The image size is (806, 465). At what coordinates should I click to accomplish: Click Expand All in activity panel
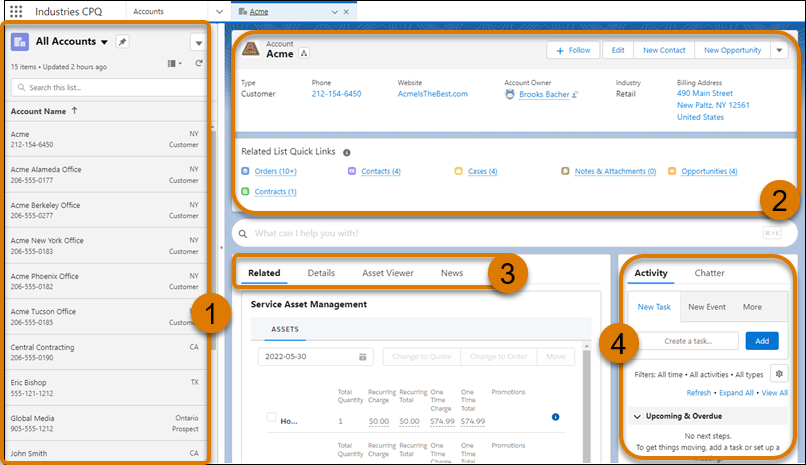pos(736,393)
